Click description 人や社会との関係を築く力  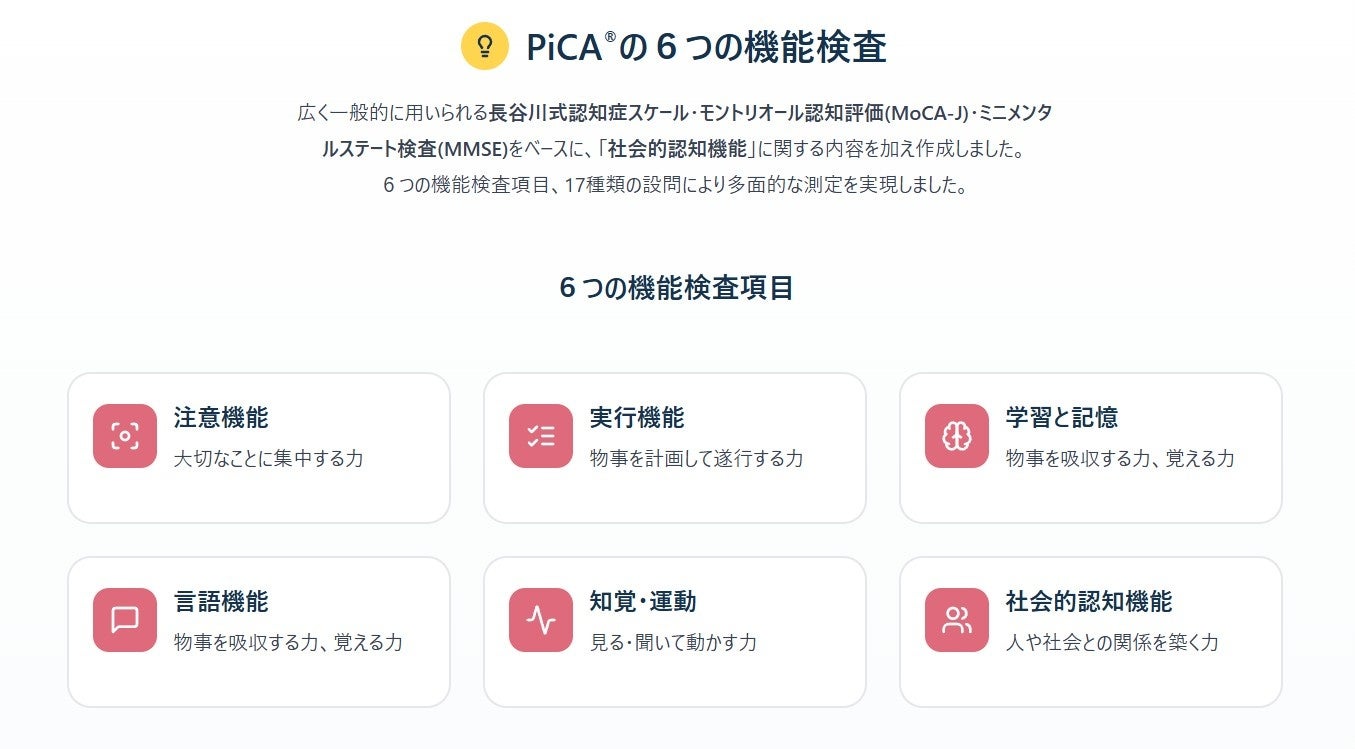coord(1112,643)
